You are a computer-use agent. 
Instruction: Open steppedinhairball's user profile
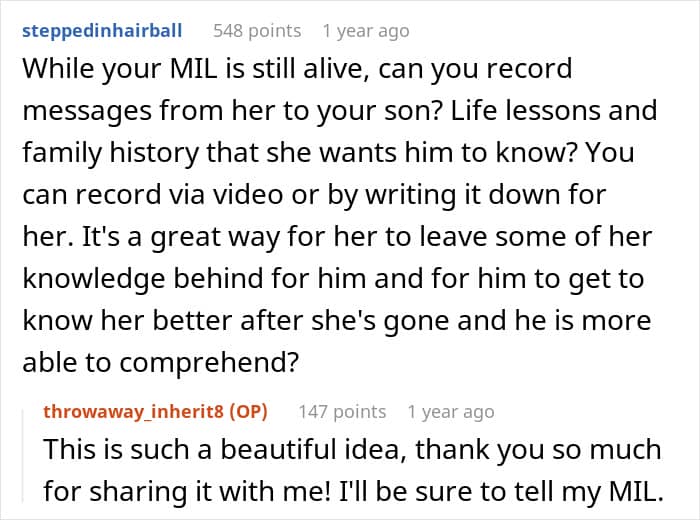tap(102, 31)
